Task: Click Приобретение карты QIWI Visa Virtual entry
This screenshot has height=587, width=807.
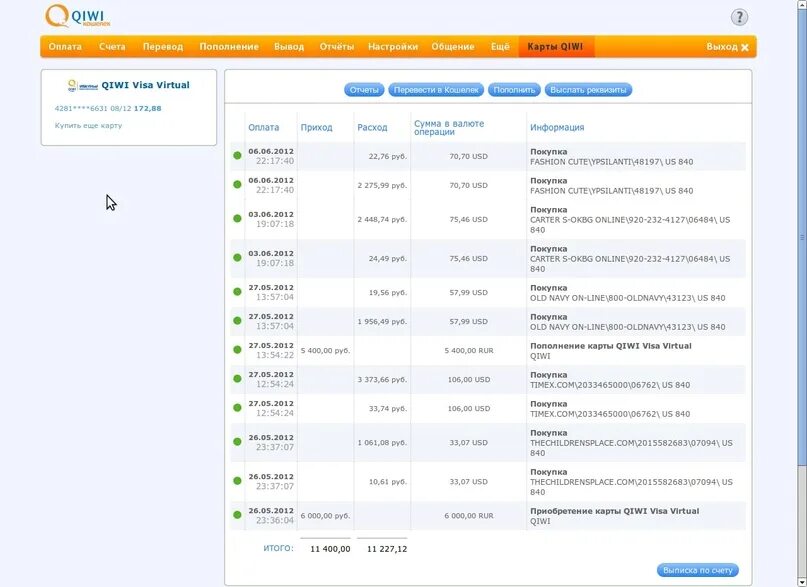Action: [x=615, y=511]
